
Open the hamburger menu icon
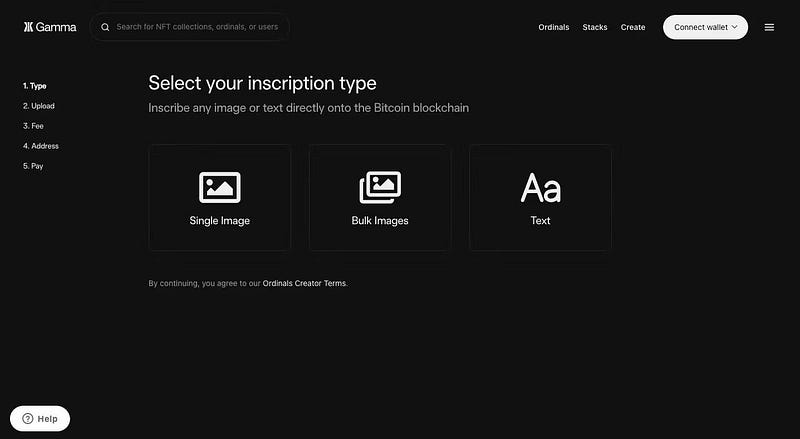[x=769, y=28]
